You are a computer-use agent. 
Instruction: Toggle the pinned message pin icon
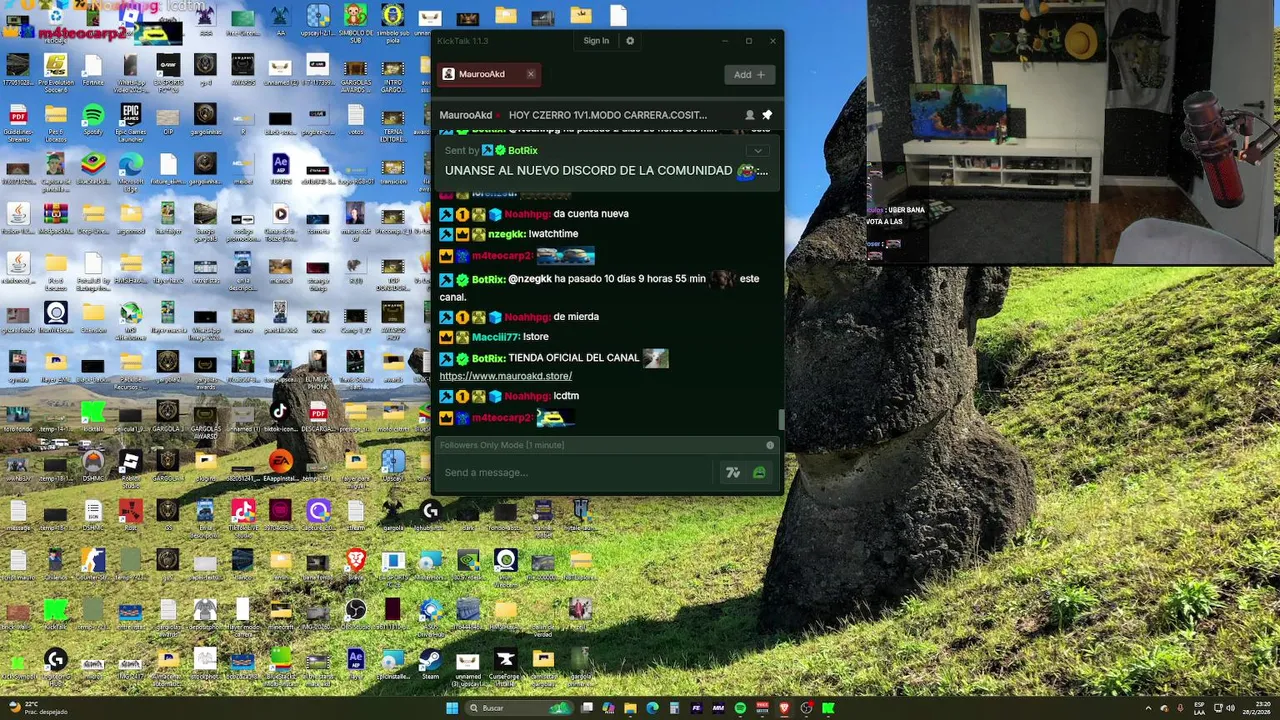pyautogui.click(x=767, y=115)
